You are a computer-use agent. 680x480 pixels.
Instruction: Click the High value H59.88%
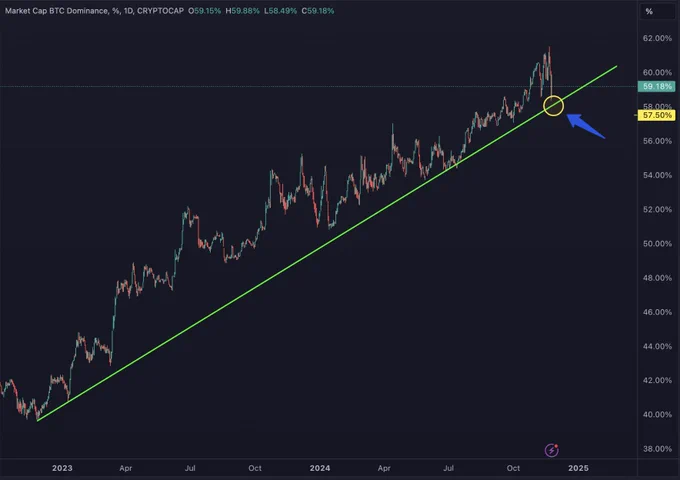(242, 11)
